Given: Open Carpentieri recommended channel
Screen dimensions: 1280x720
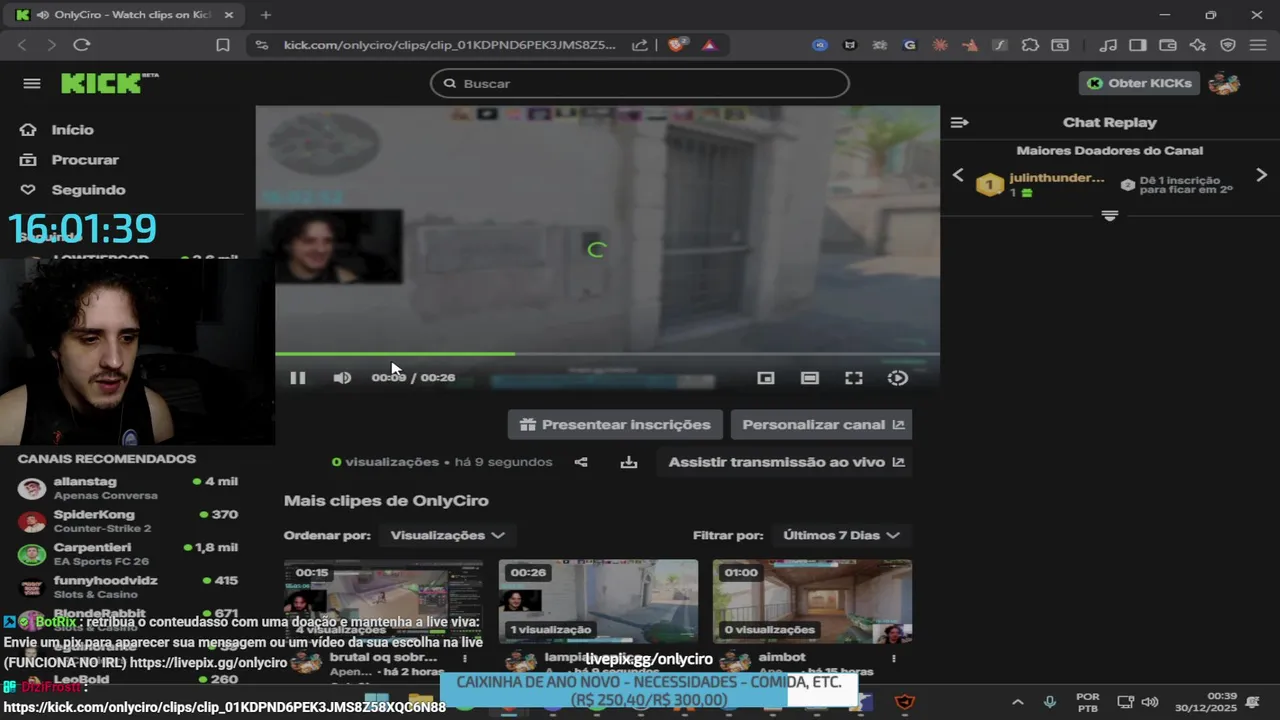Looking at the screenshot, I should pos(128,554).
